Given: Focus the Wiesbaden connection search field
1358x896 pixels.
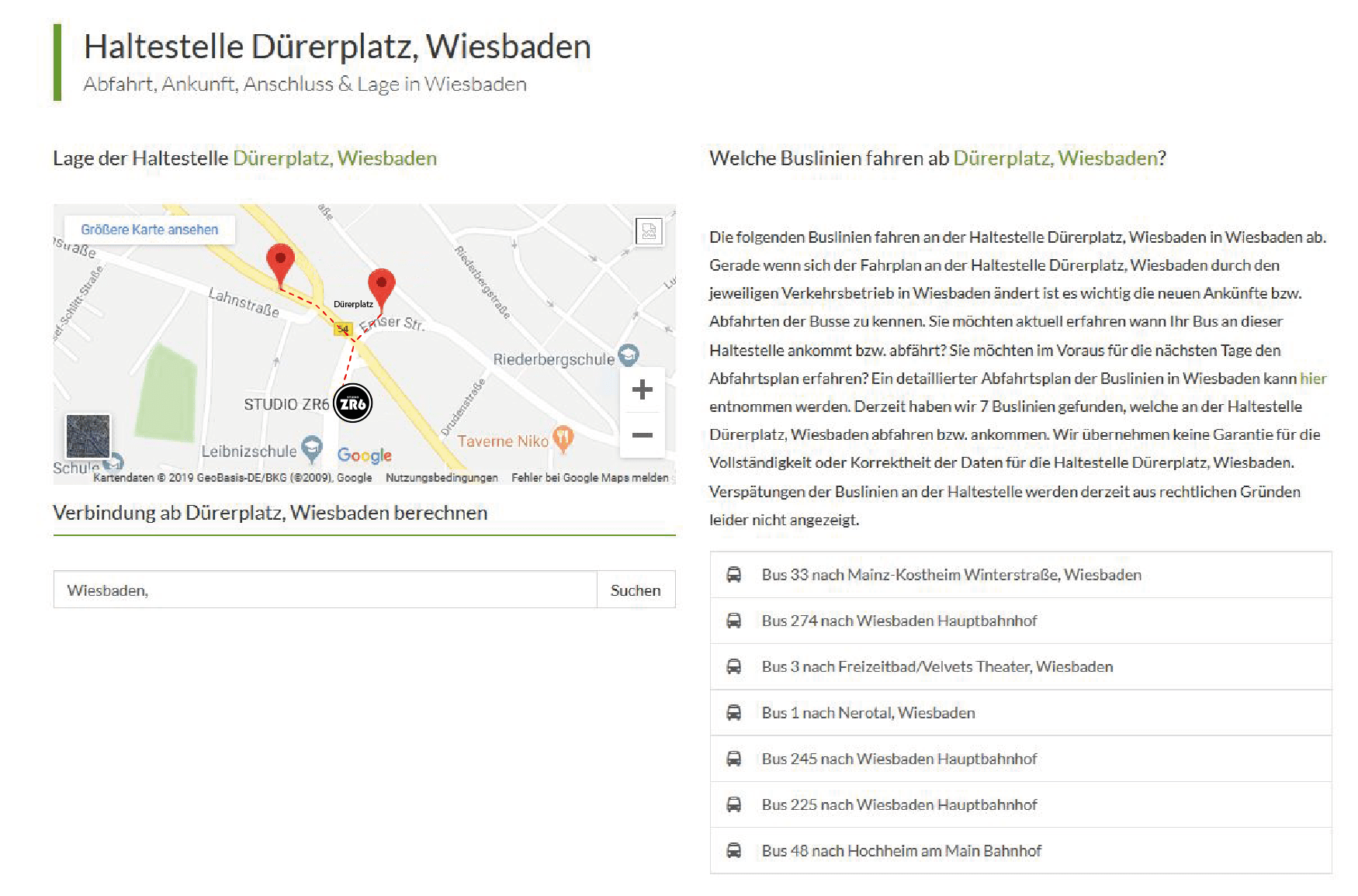Looking at the screenshot, I should (325, 590).
